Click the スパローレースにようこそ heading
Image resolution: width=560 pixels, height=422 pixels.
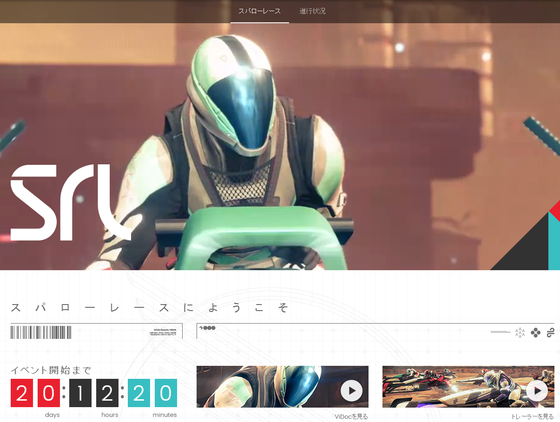(x=149, y=308)
